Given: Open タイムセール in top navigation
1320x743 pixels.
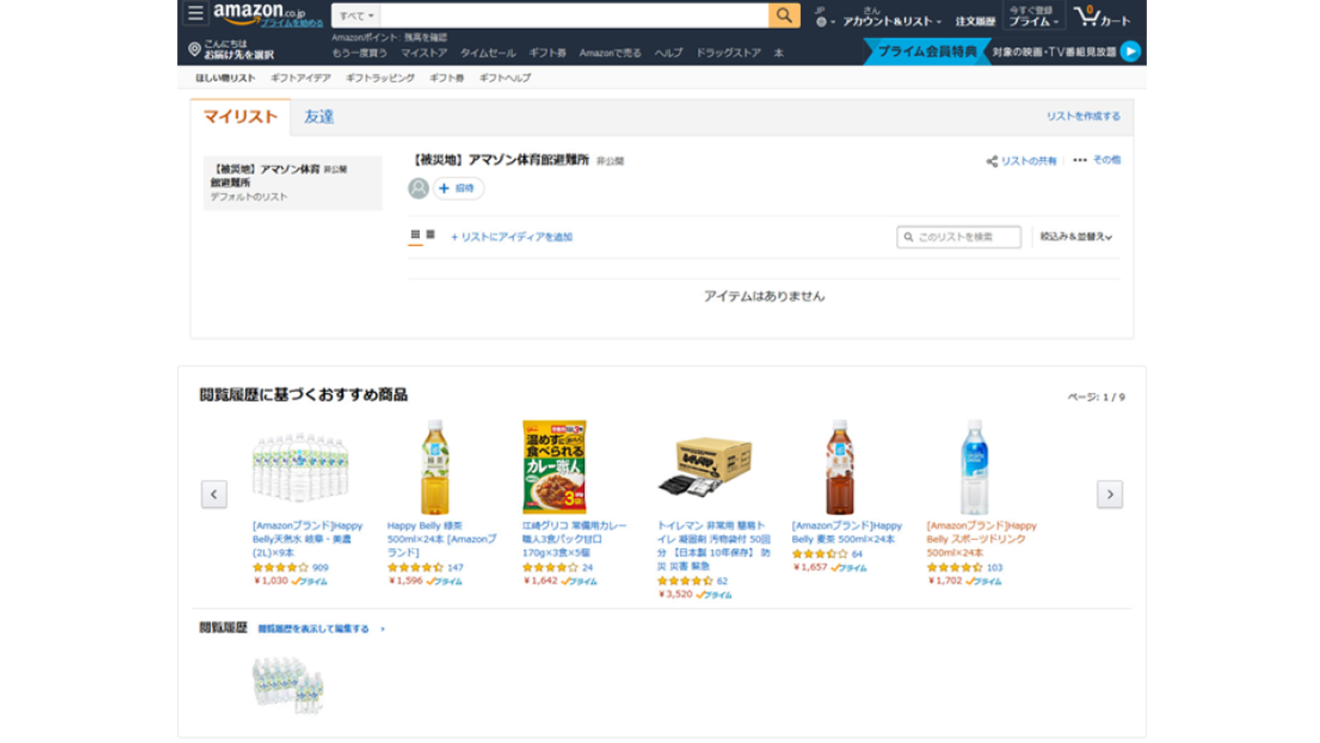Looking at the screenshot, I should click(x=488, y=53).
